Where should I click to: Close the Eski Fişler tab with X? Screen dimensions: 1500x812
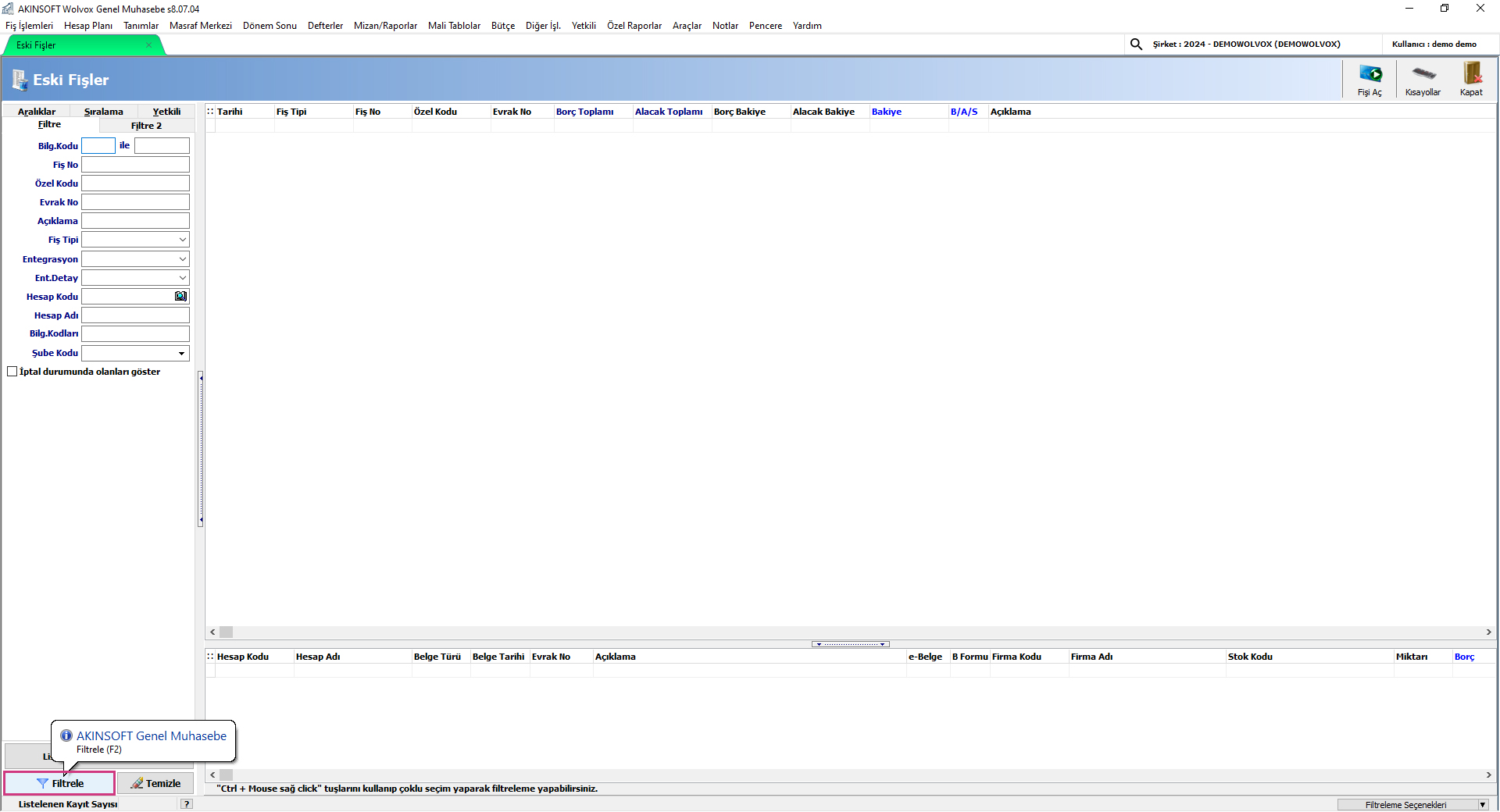point(148,45)
